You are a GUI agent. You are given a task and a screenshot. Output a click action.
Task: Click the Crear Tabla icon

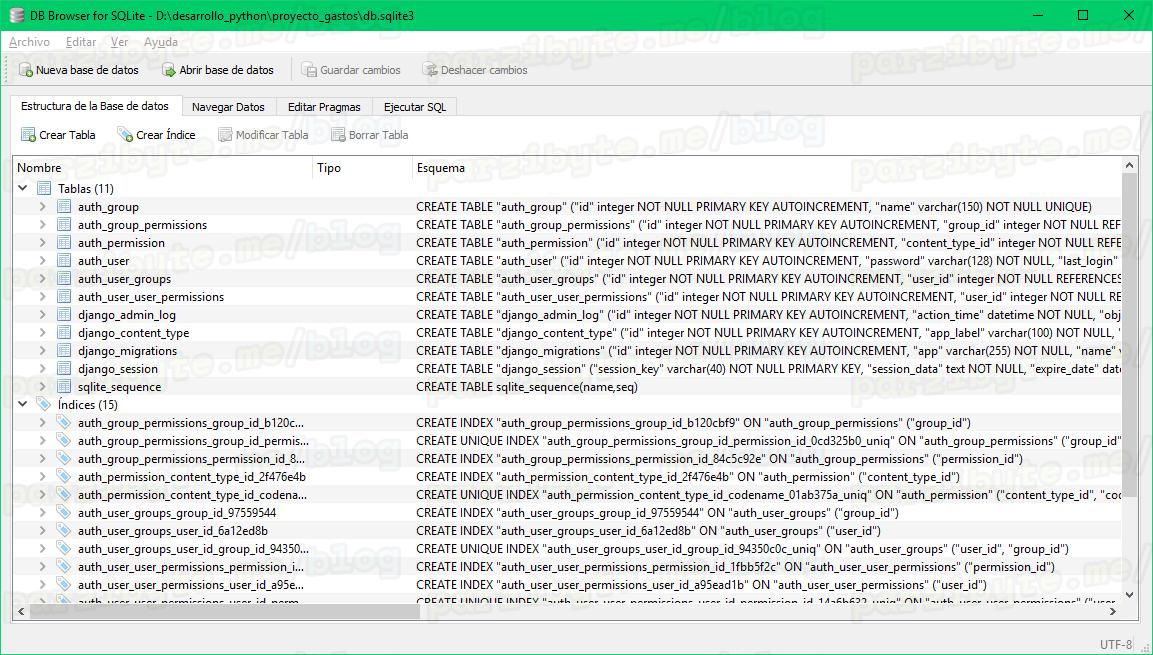(28, 135)
